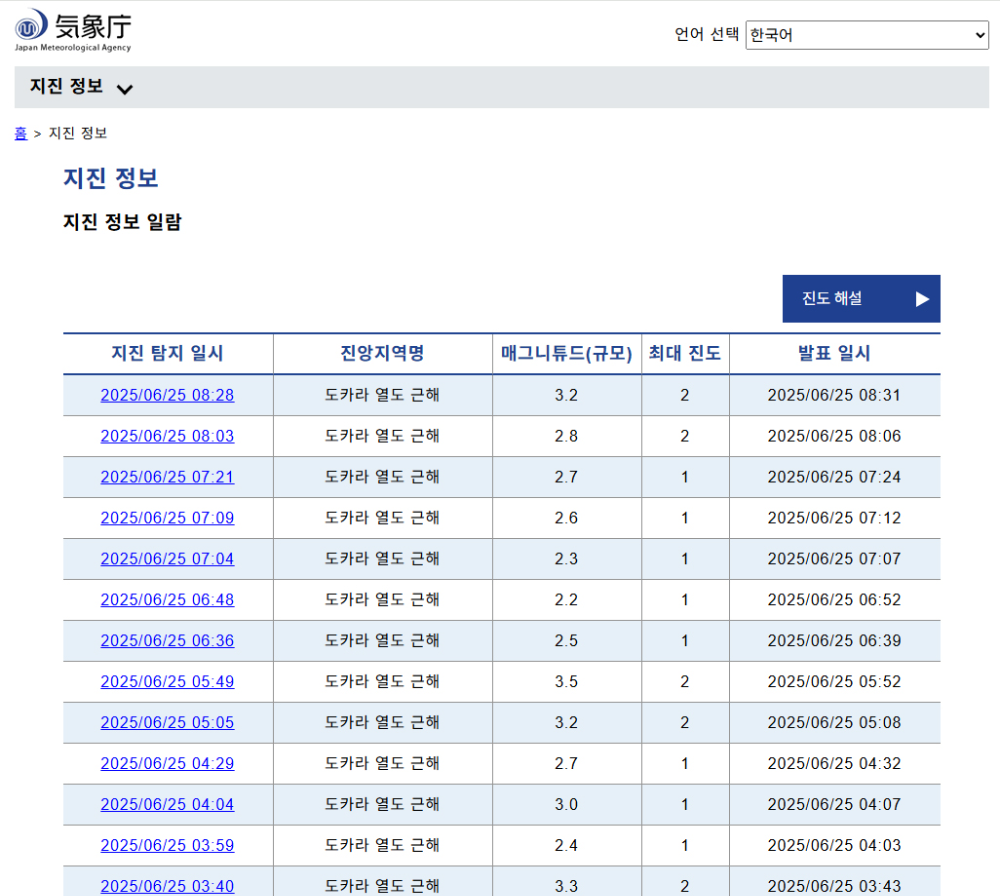Expand the 지진 정보 navigation menu chevron
Viewport: 1000px width, 896px height.
pos(125,89)
